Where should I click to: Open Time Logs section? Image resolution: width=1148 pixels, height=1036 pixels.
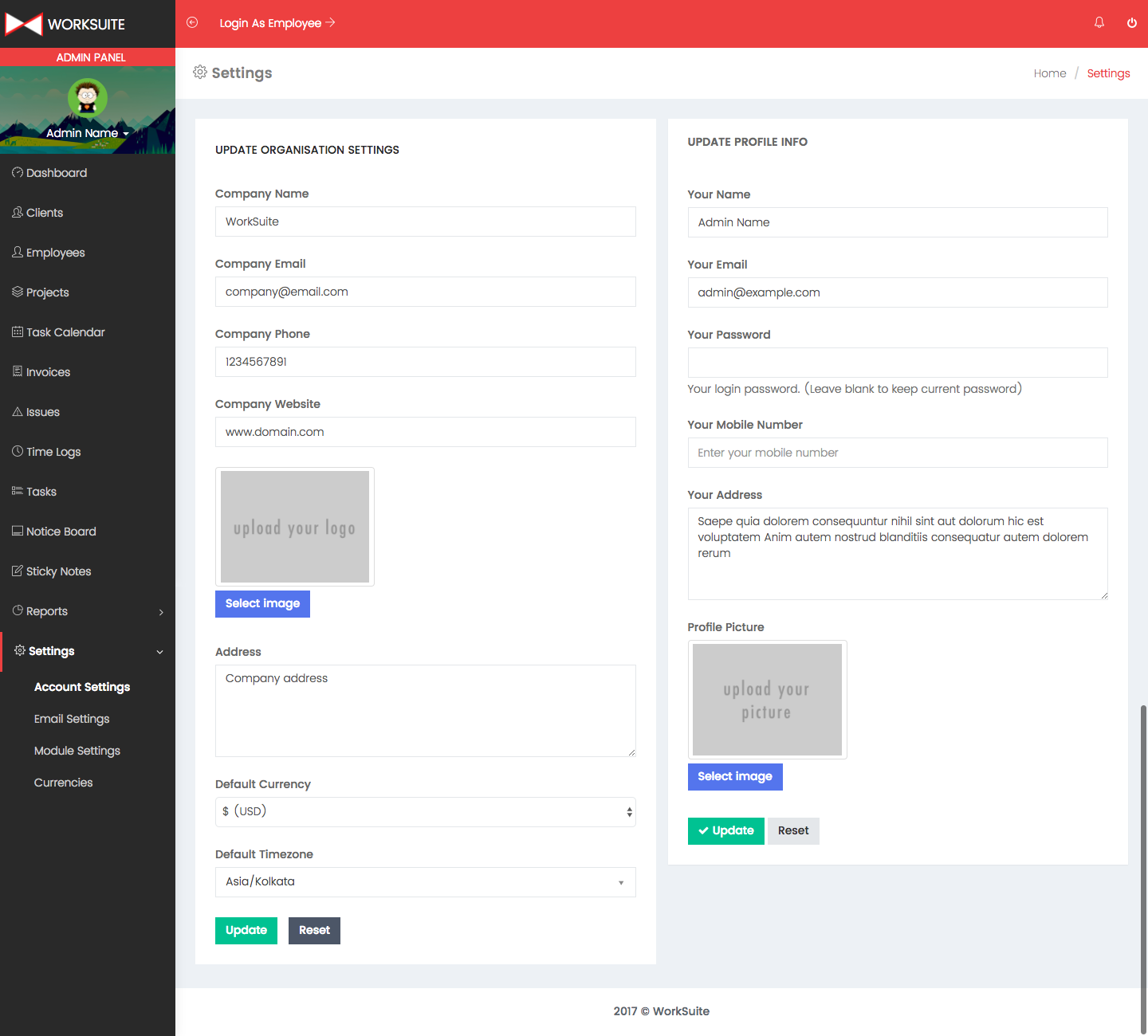(x=53, y=452)
